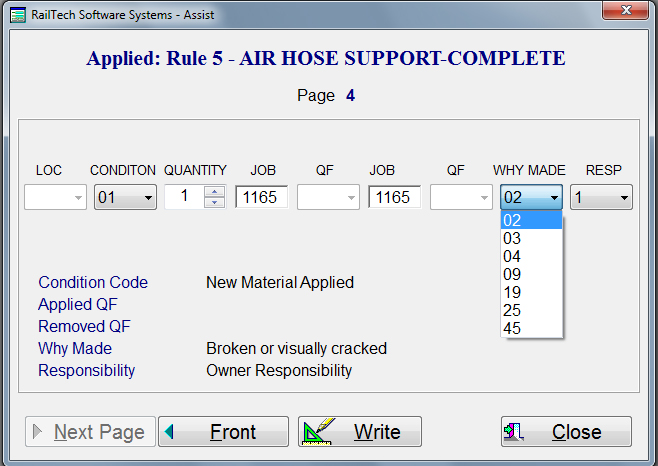Open the second QF dropdown

[x=483, y=198]
